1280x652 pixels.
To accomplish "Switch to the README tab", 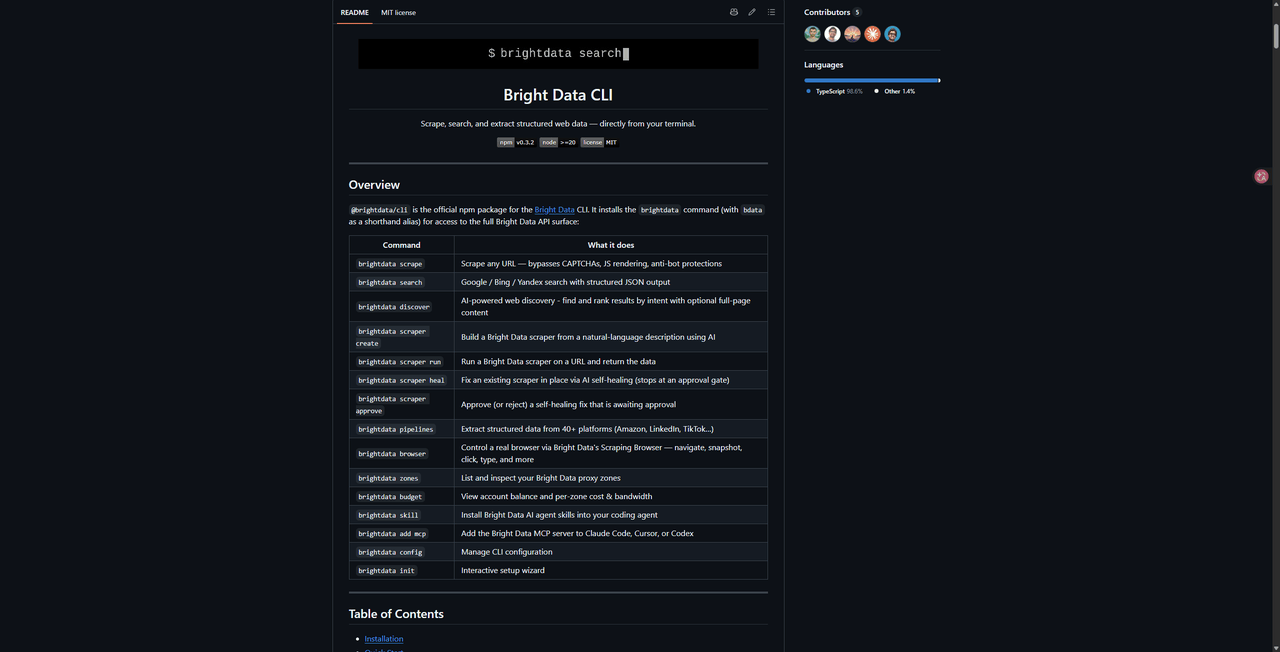I will pos(354,12).
